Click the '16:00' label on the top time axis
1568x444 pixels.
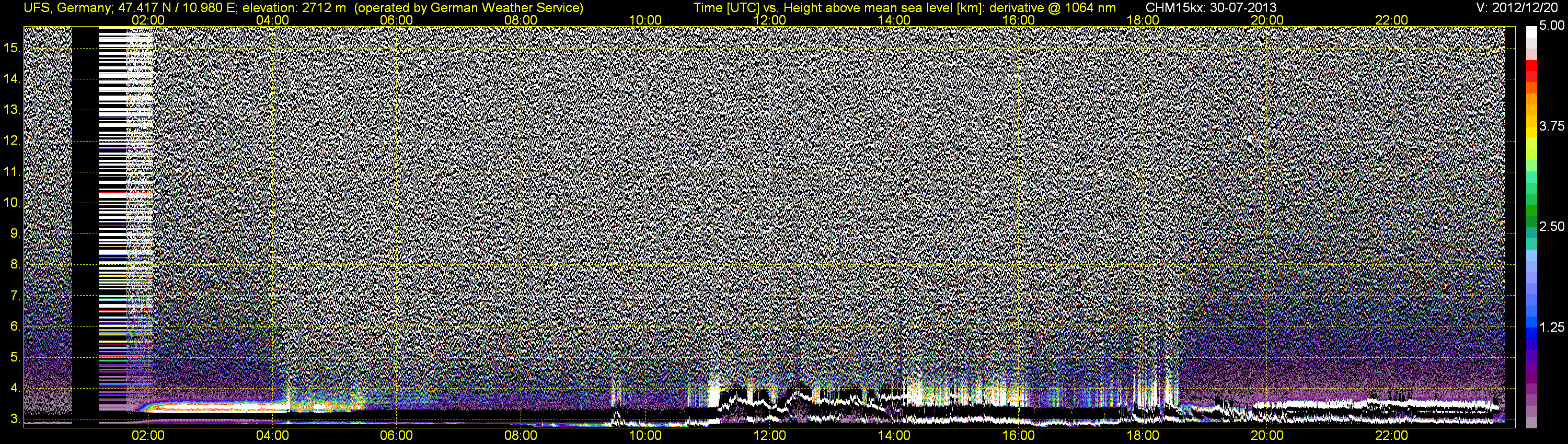[1018, 20]
